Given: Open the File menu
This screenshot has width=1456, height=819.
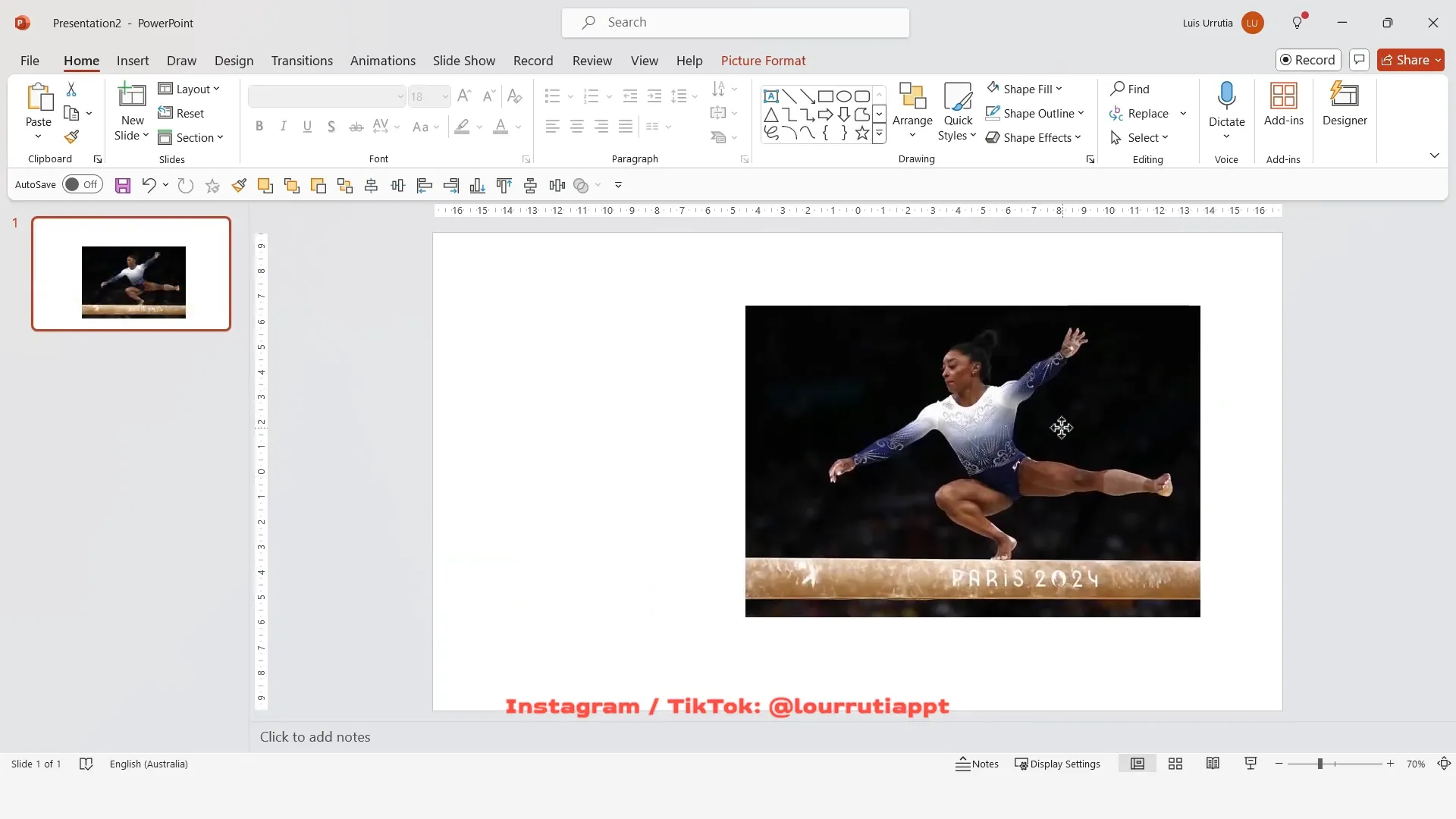Looking at the screenshot, I should click(30, 61).
